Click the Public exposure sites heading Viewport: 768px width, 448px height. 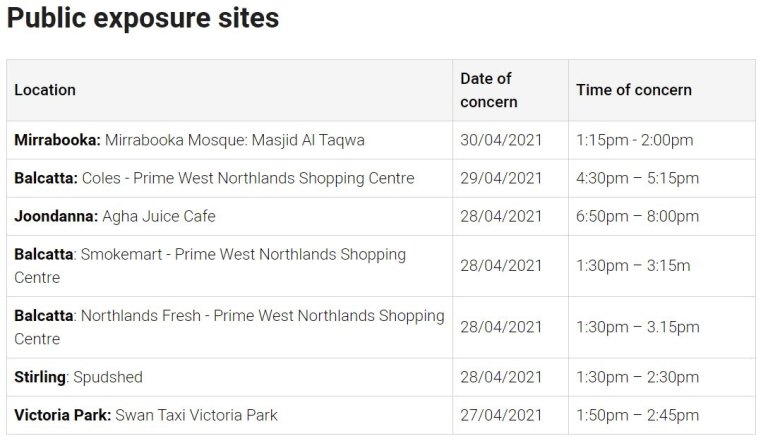point(143,19)
